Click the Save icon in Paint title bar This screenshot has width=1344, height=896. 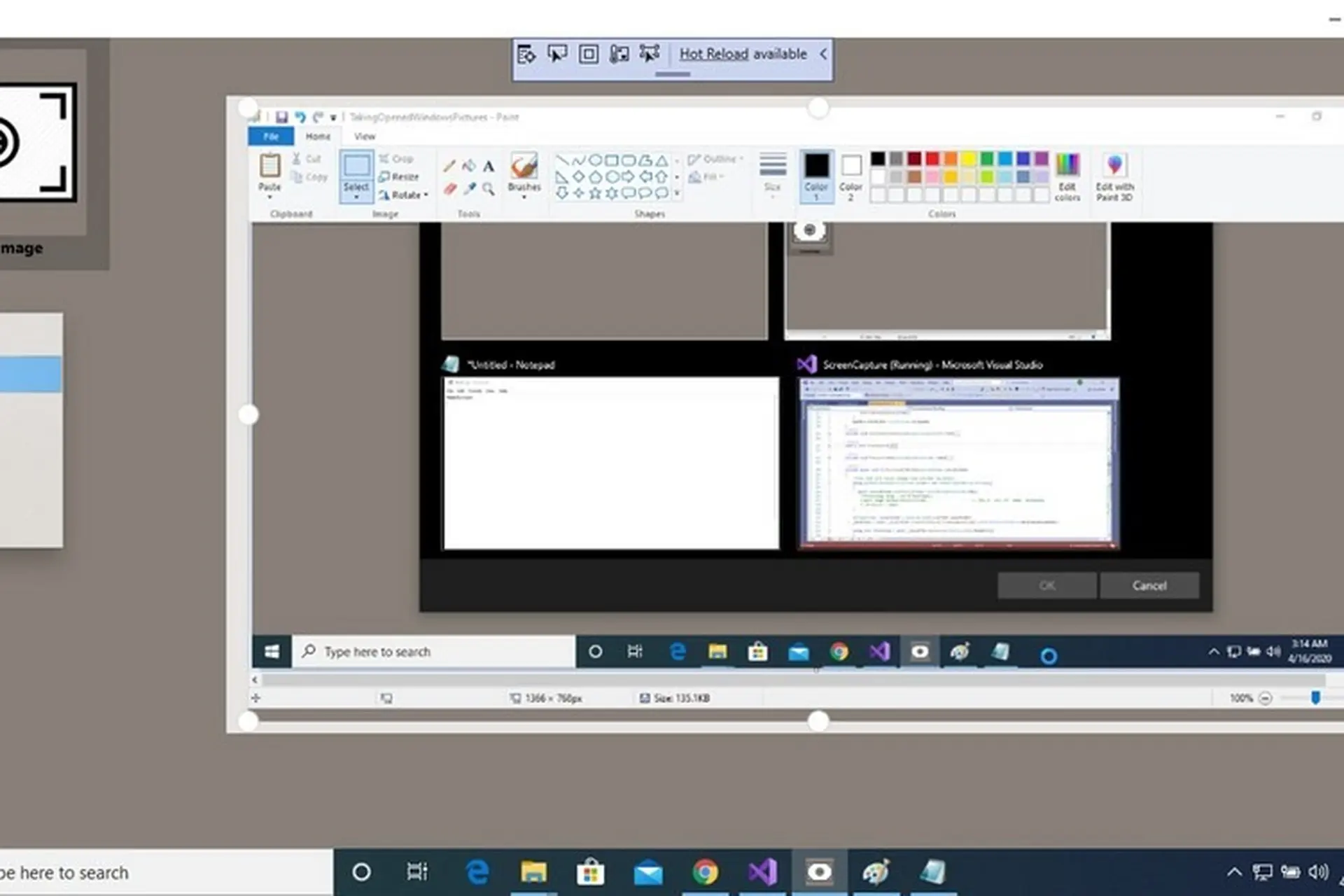coord(281,117)
